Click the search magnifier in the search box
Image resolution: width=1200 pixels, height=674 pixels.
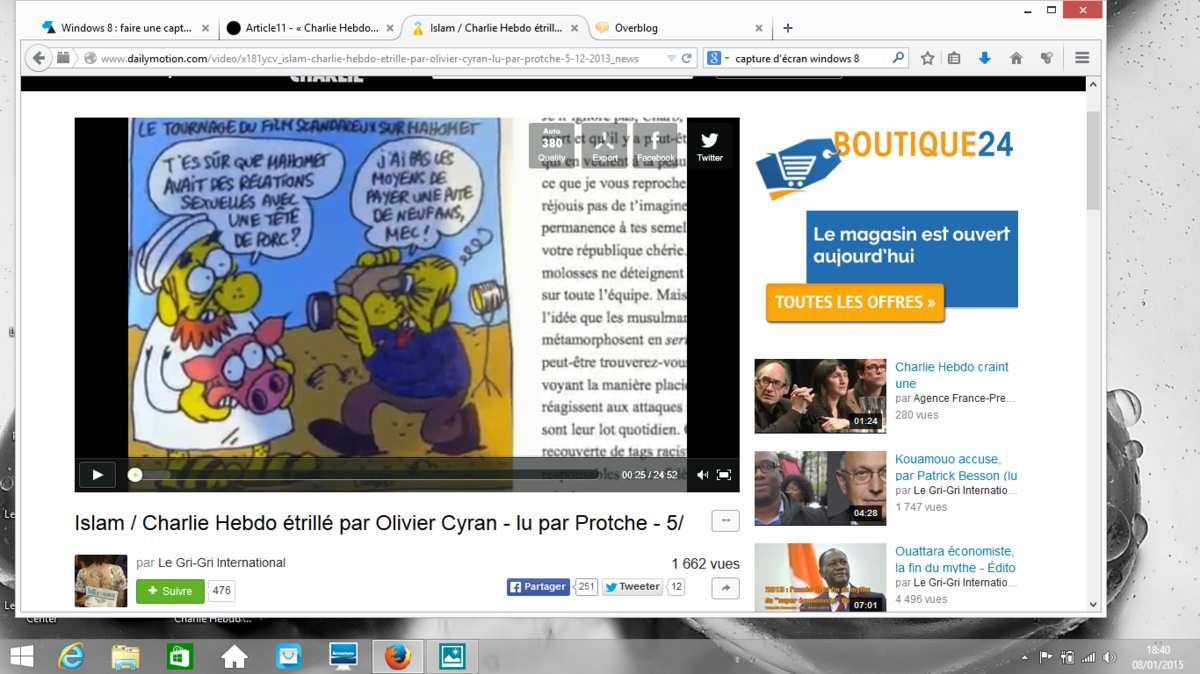coord(897,58)
